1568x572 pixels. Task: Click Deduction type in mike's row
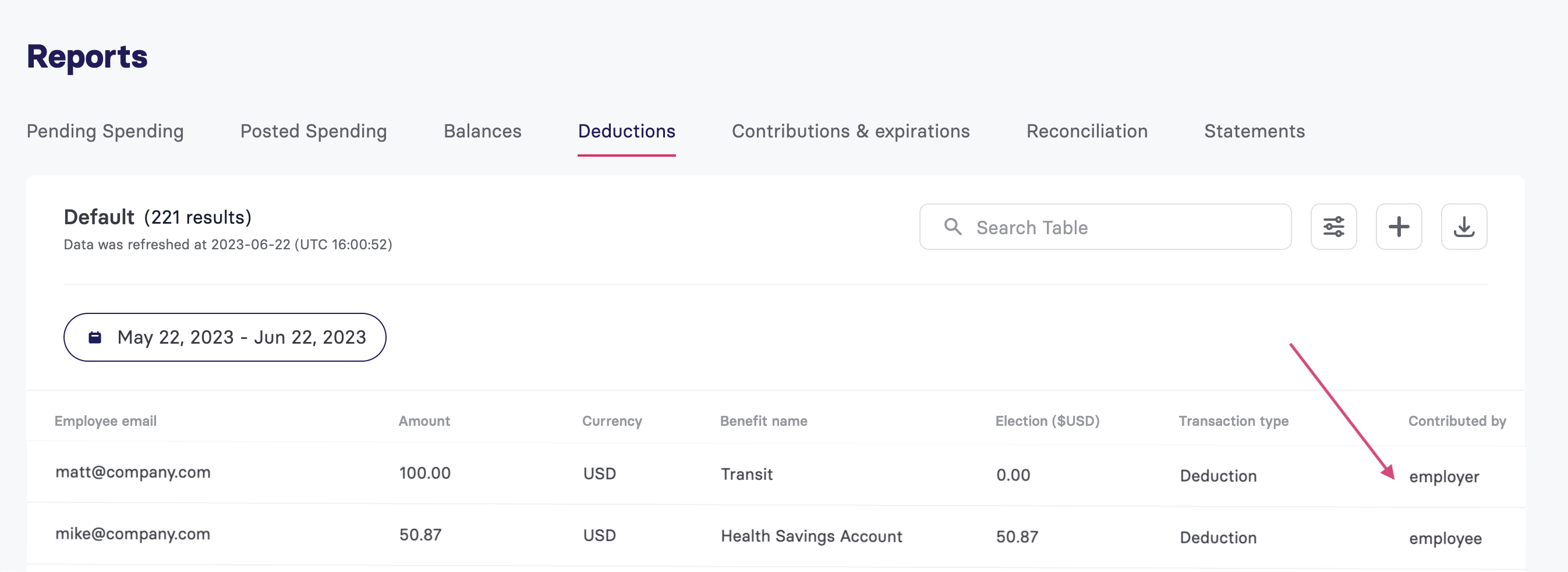tap(1218, 537)
